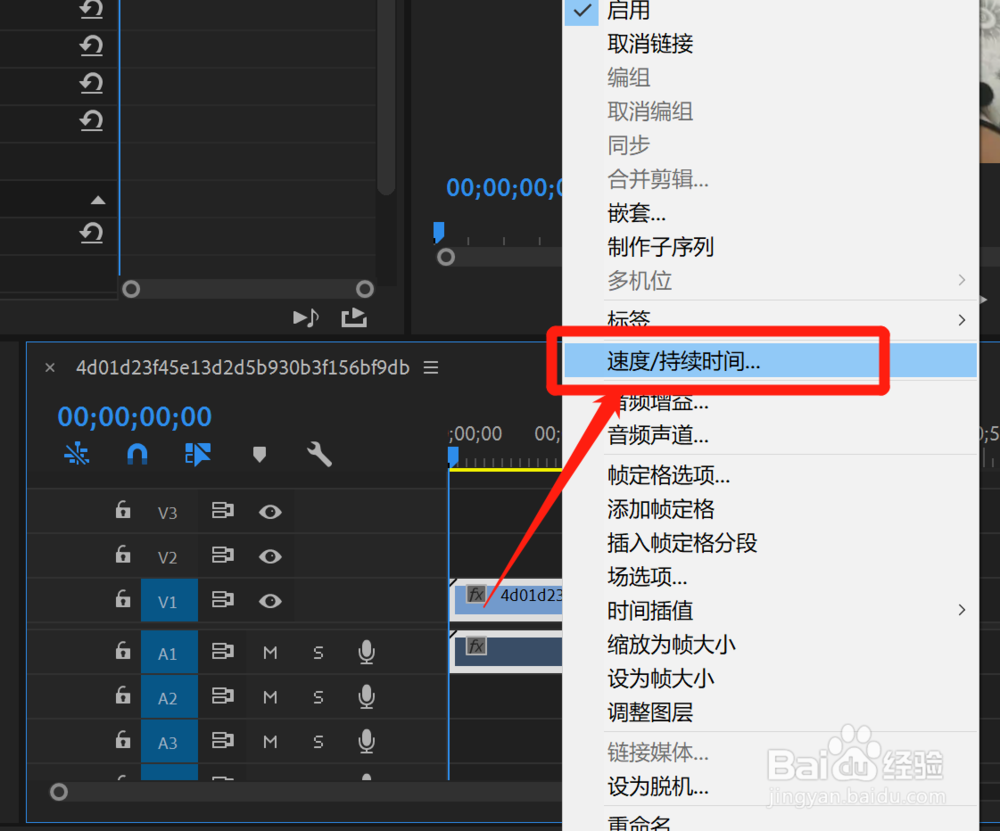
Task: Collapse effect group with up triangle
Action: click(98, 200)
